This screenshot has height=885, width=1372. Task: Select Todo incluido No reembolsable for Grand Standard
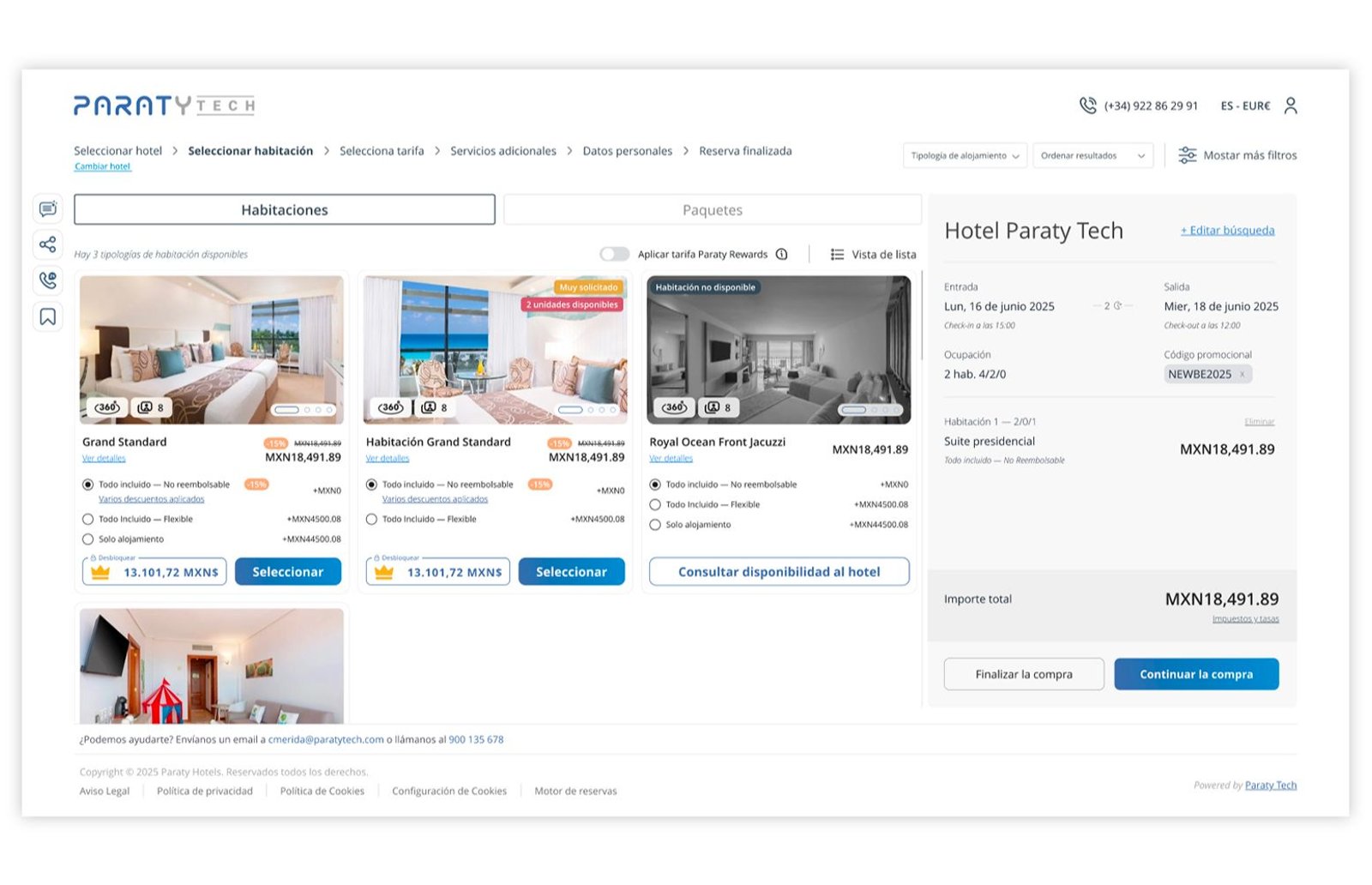click(87, 485)
